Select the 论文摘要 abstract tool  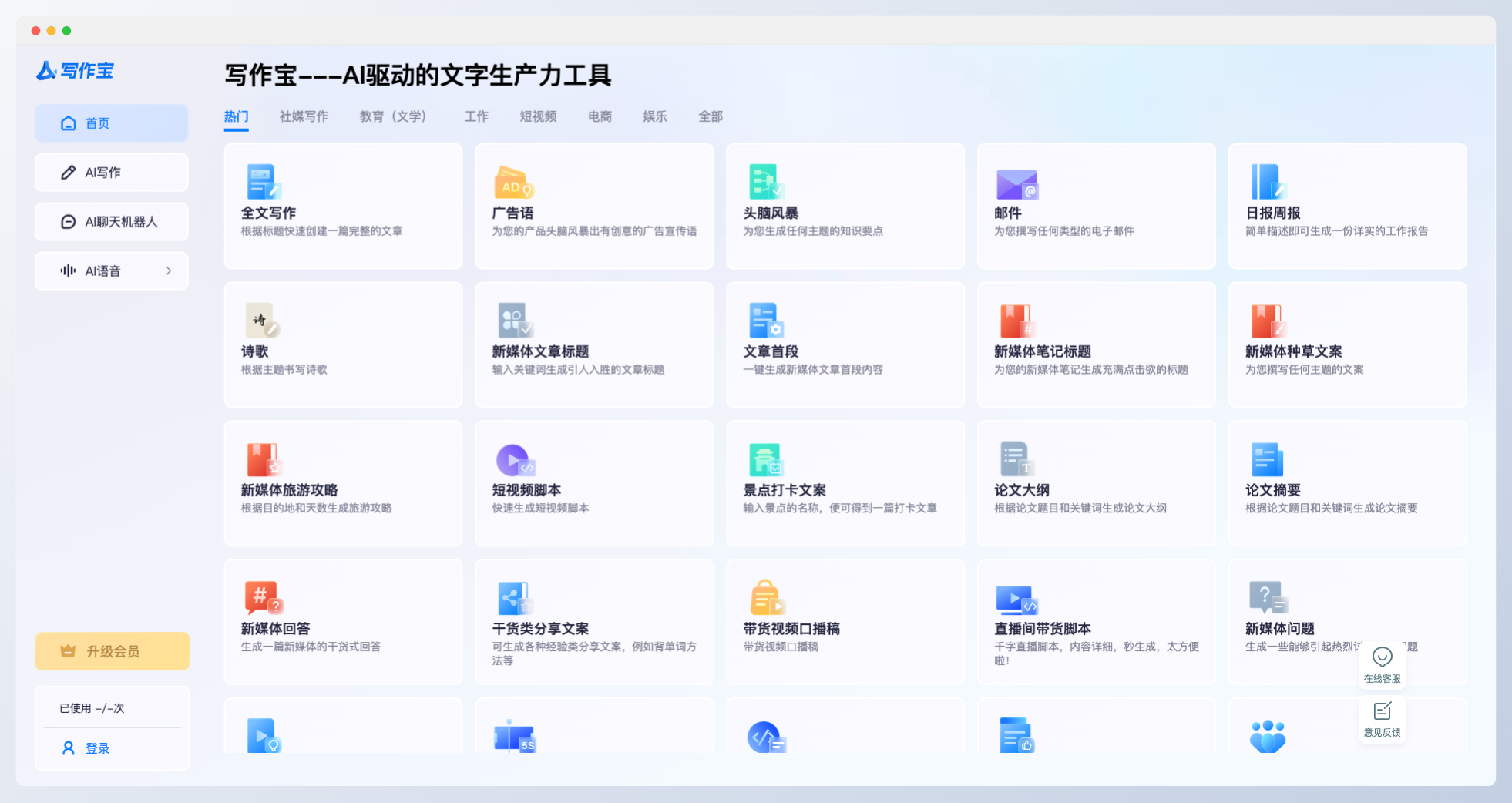[1348, 483]
